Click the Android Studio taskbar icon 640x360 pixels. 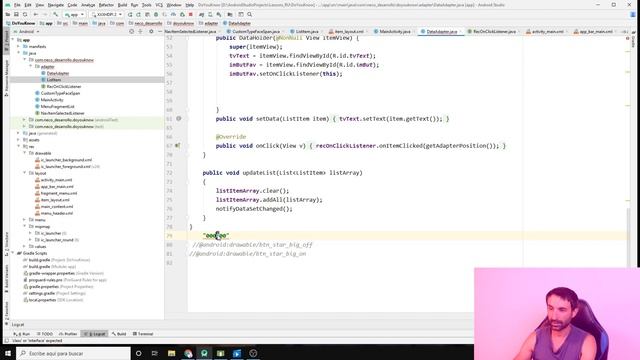pyautogui.click(x=204, y=353)
